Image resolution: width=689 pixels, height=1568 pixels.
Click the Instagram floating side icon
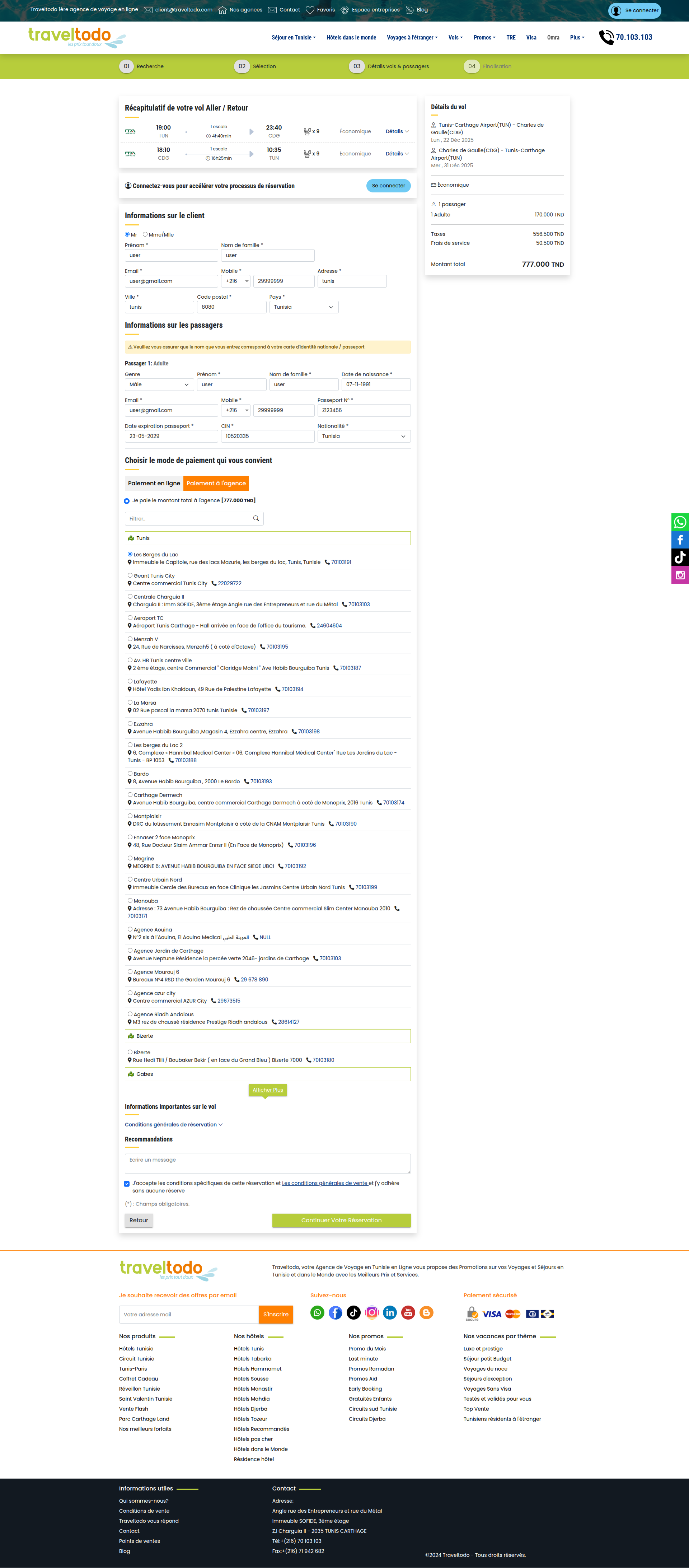pyautogui.click(x=680, y=575)
